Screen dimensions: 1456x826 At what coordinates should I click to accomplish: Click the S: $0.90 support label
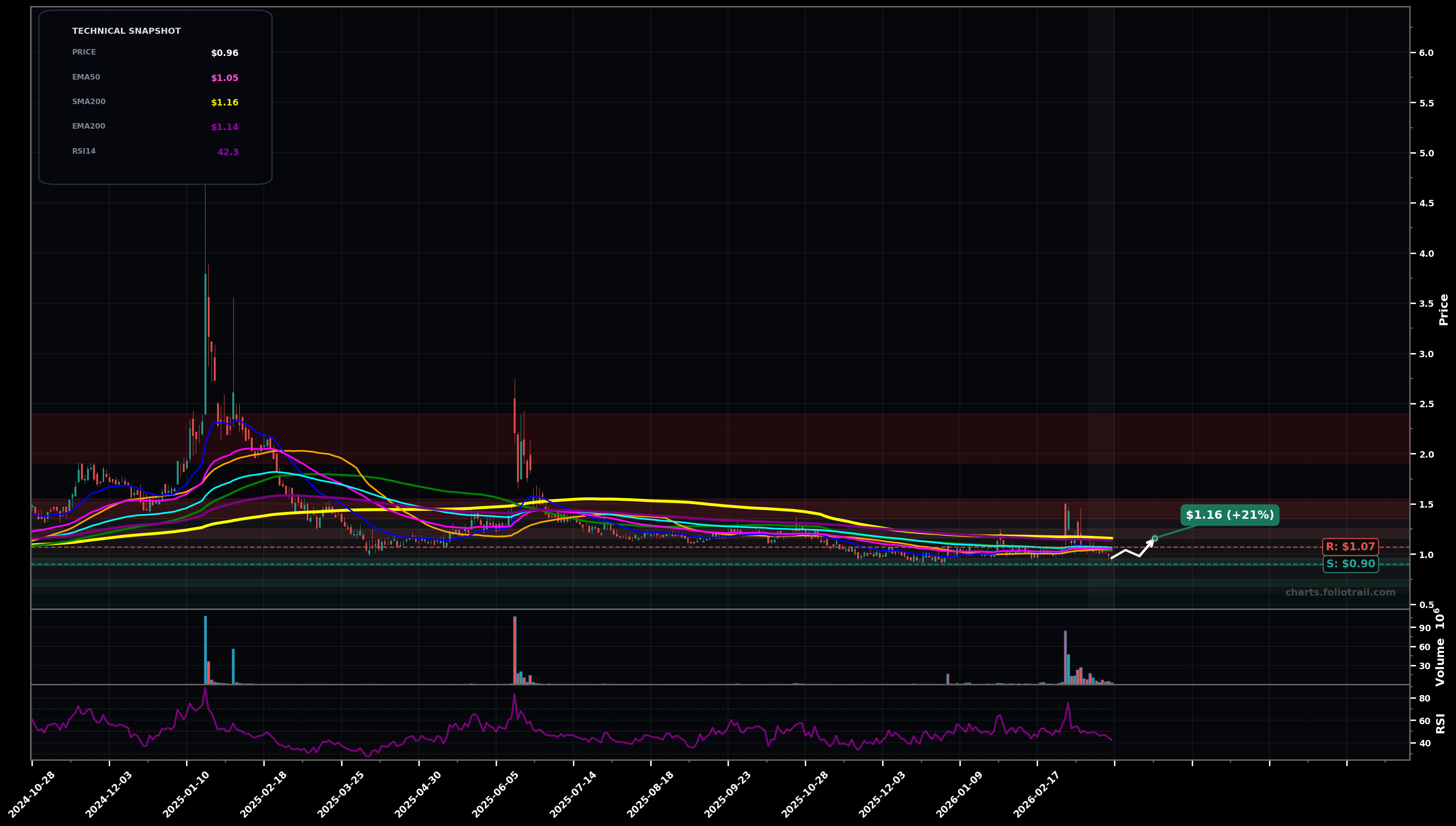coord(1350,564)
